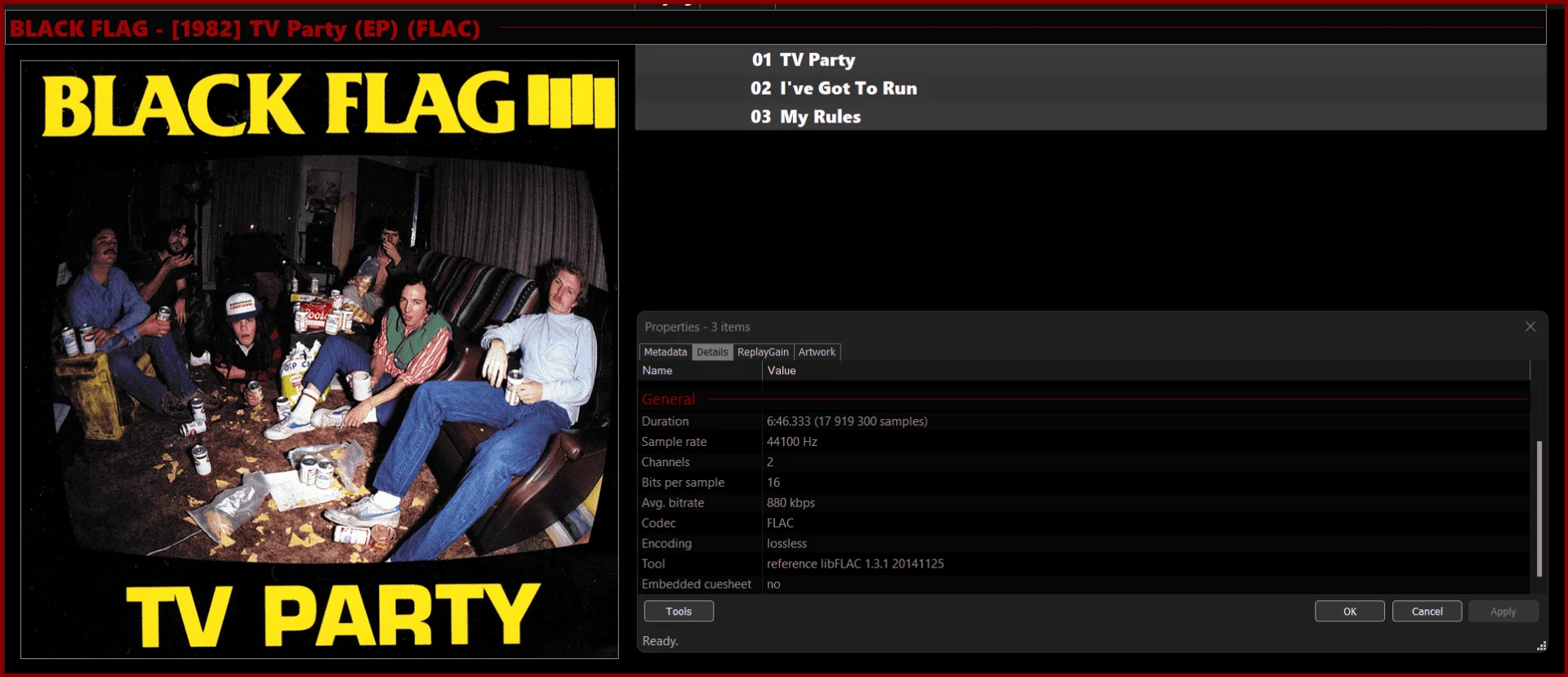Switch to the Metadata tab
Viewport: 1568px width, 677px height.
(665, 352)
